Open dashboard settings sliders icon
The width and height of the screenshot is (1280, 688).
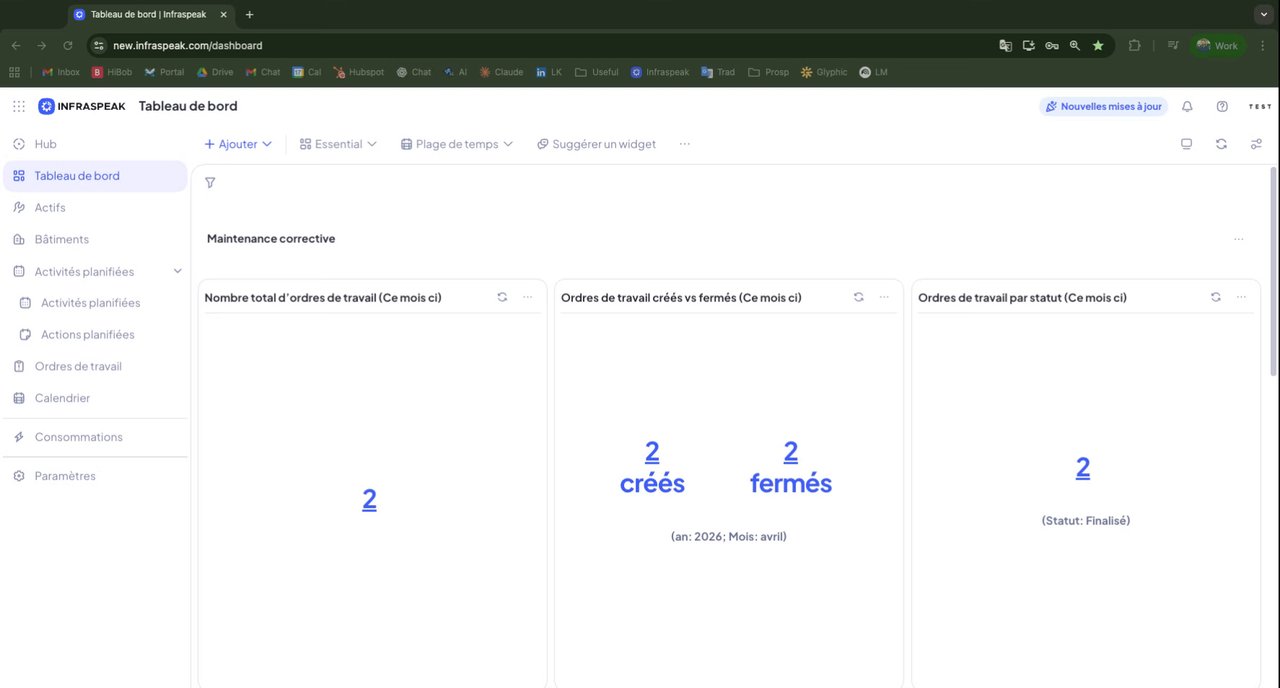click(x=1256, y=144)
